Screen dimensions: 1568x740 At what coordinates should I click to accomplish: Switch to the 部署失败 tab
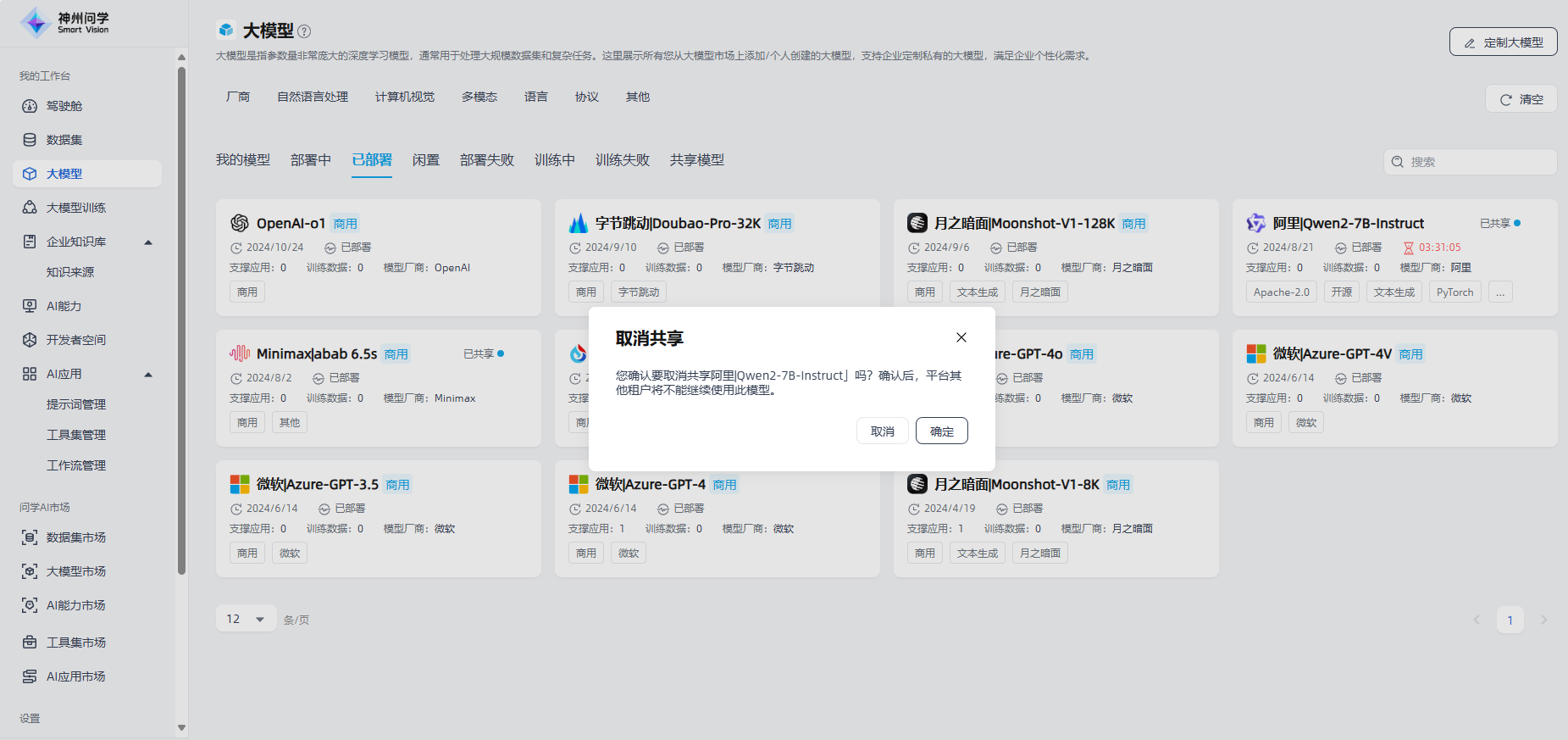486,160
